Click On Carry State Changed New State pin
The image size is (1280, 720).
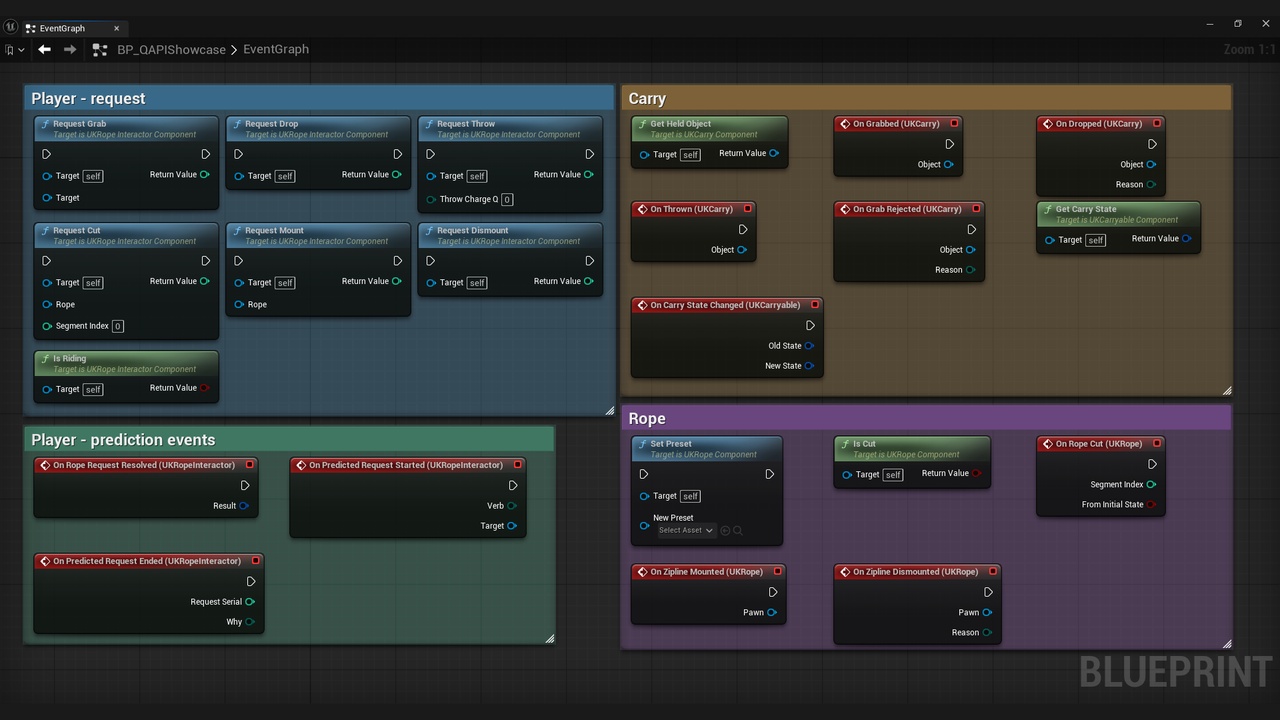tap(809, 366)
